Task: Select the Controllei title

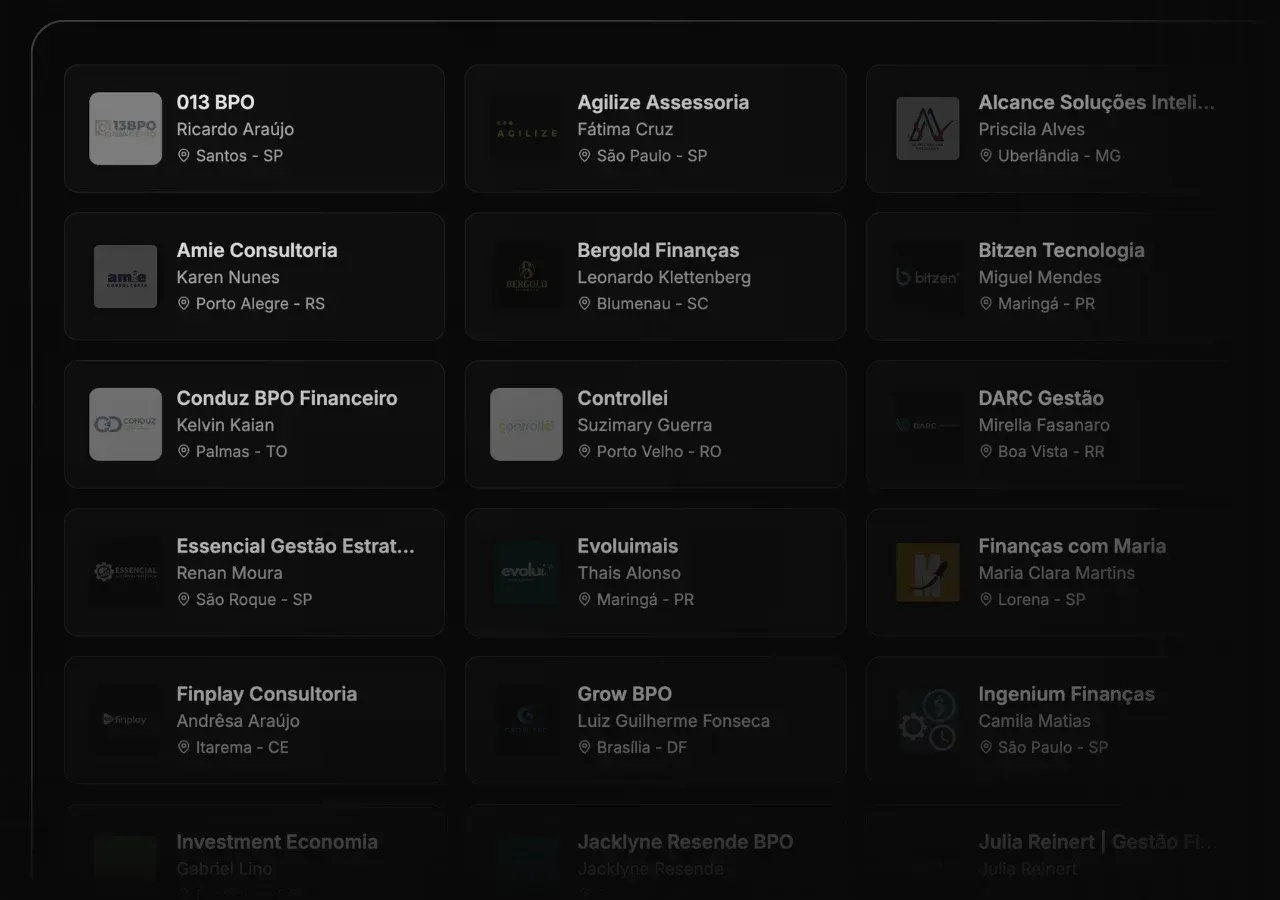Action: pyautogui.click(x=623, y=398)
